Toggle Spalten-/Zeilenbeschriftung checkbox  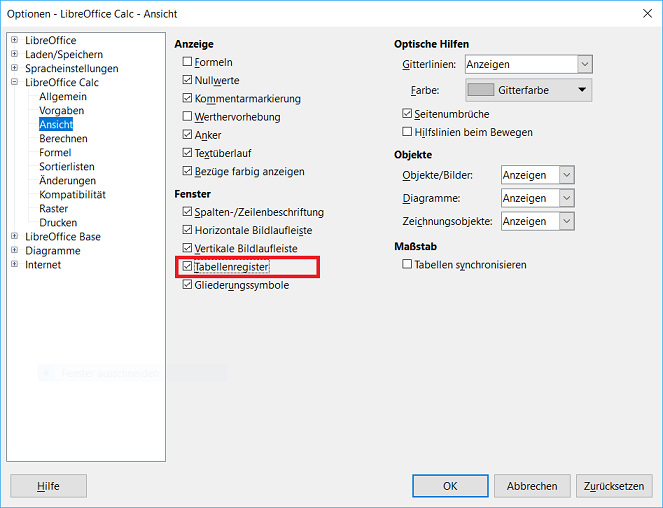tap(187, 211)
